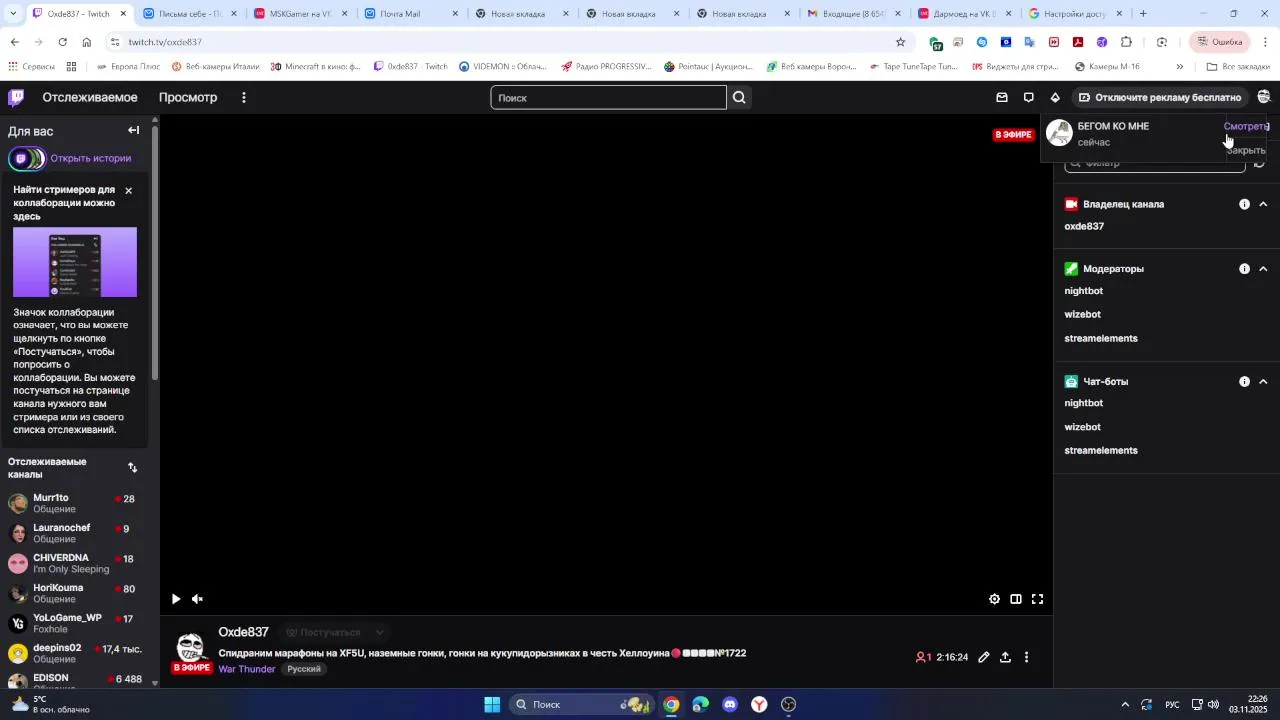Sort followed channels with the arrows icon

(x=133, y=467)
